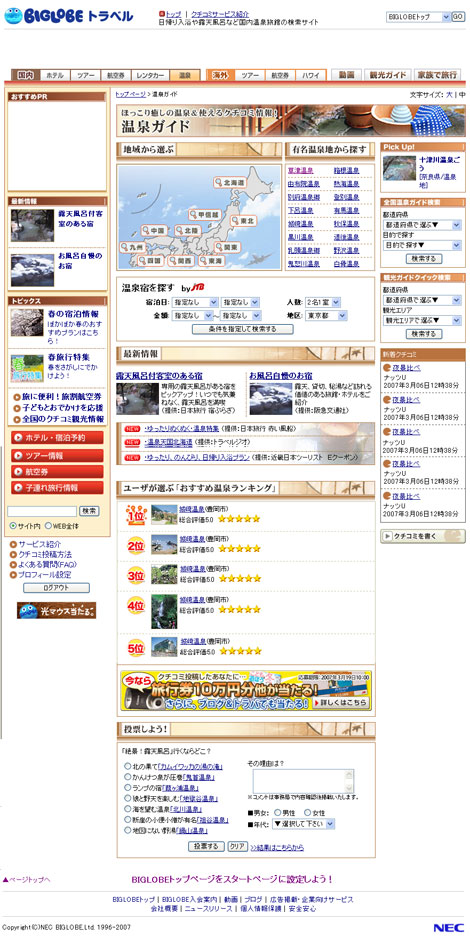Viewport: 470px width, 945px height.
Task: Click the 光マウス当たる banner
Action: click(x=57, y=611)
